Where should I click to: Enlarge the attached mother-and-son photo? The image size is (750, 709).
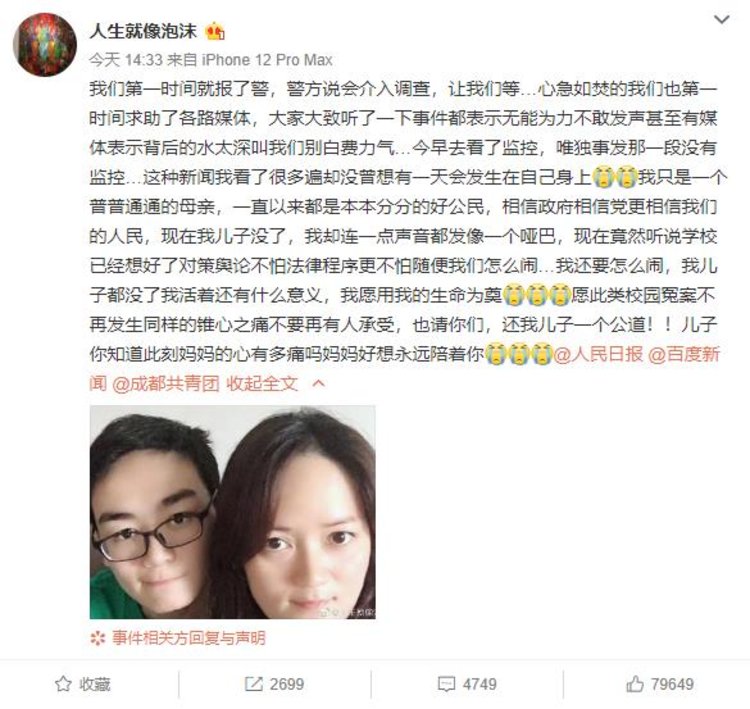[232, 512]
